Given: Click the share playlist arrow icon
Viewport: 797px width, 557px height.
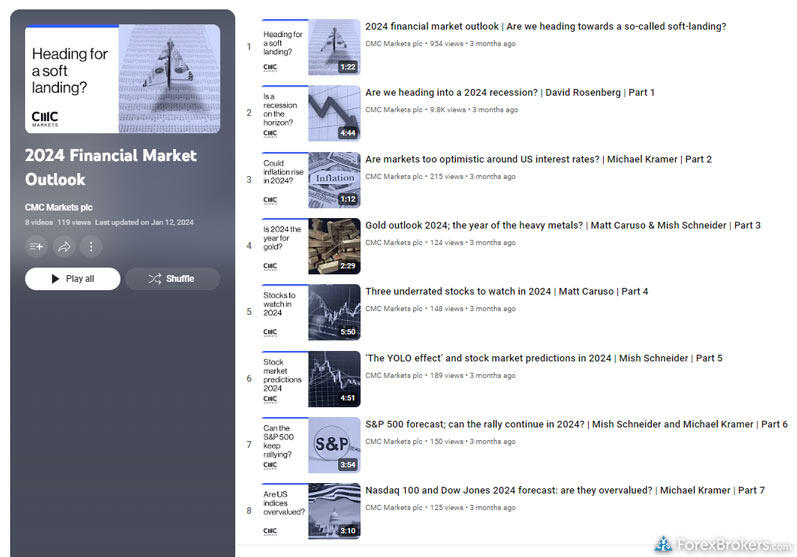Looking at the screenshot, I should (64, 246).
